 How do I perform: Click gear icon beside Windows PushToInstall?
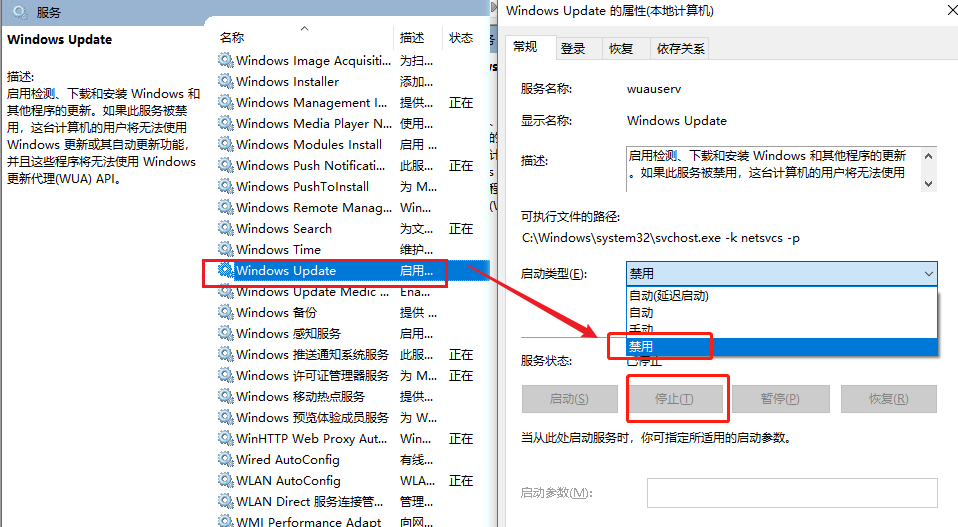click(x=226, y=186)
